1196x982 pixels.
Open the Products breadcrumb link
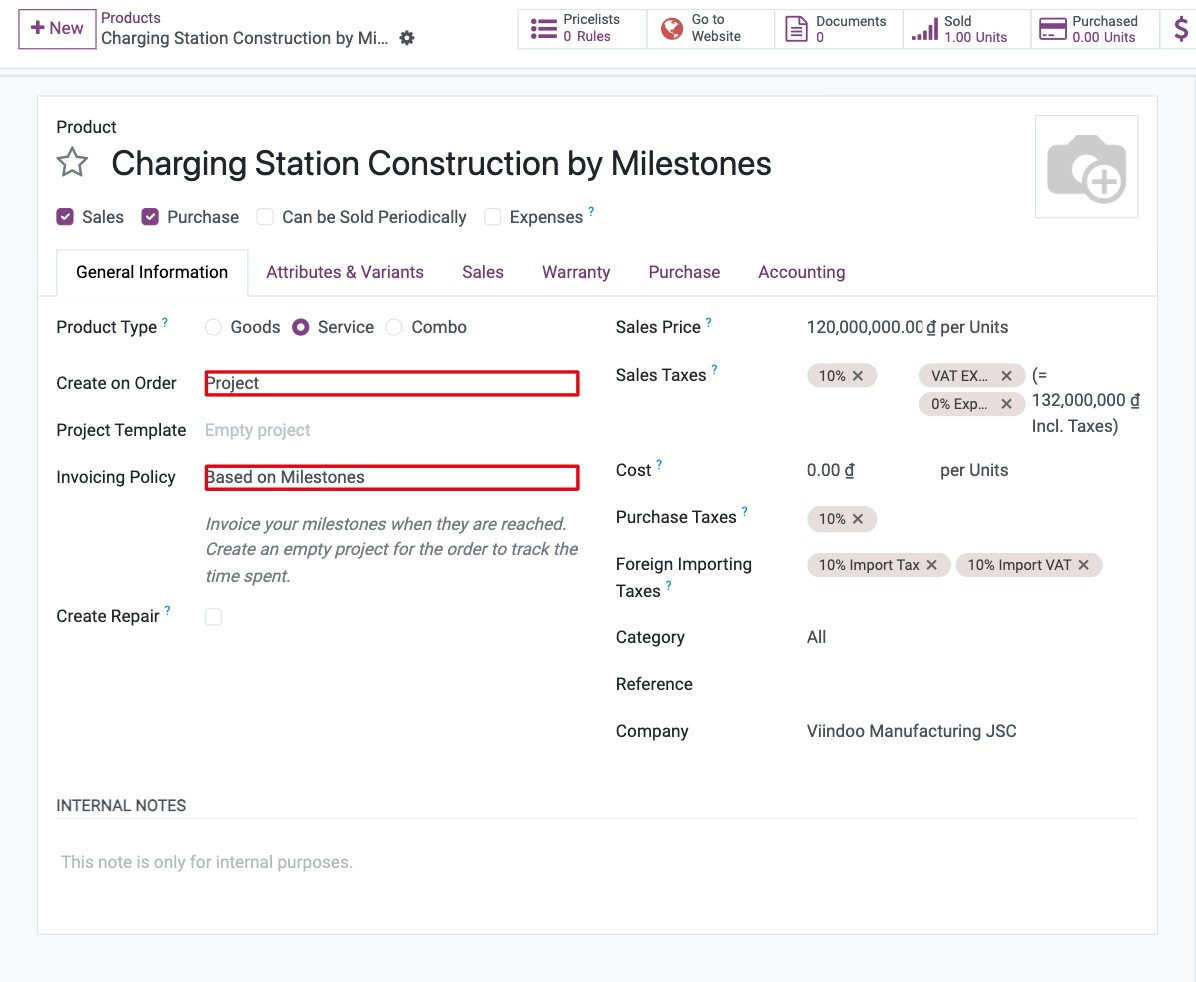pos(130,18)
